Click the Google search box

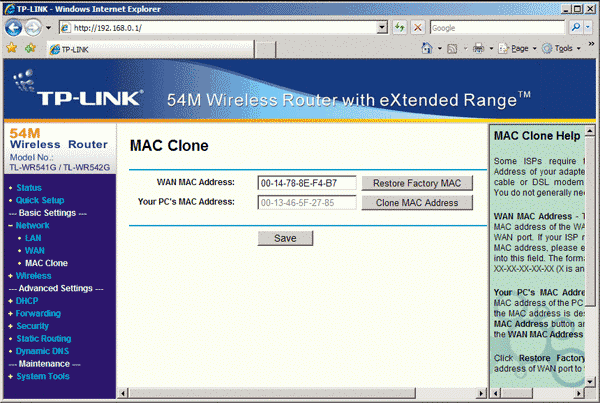(x=497, y=28)
